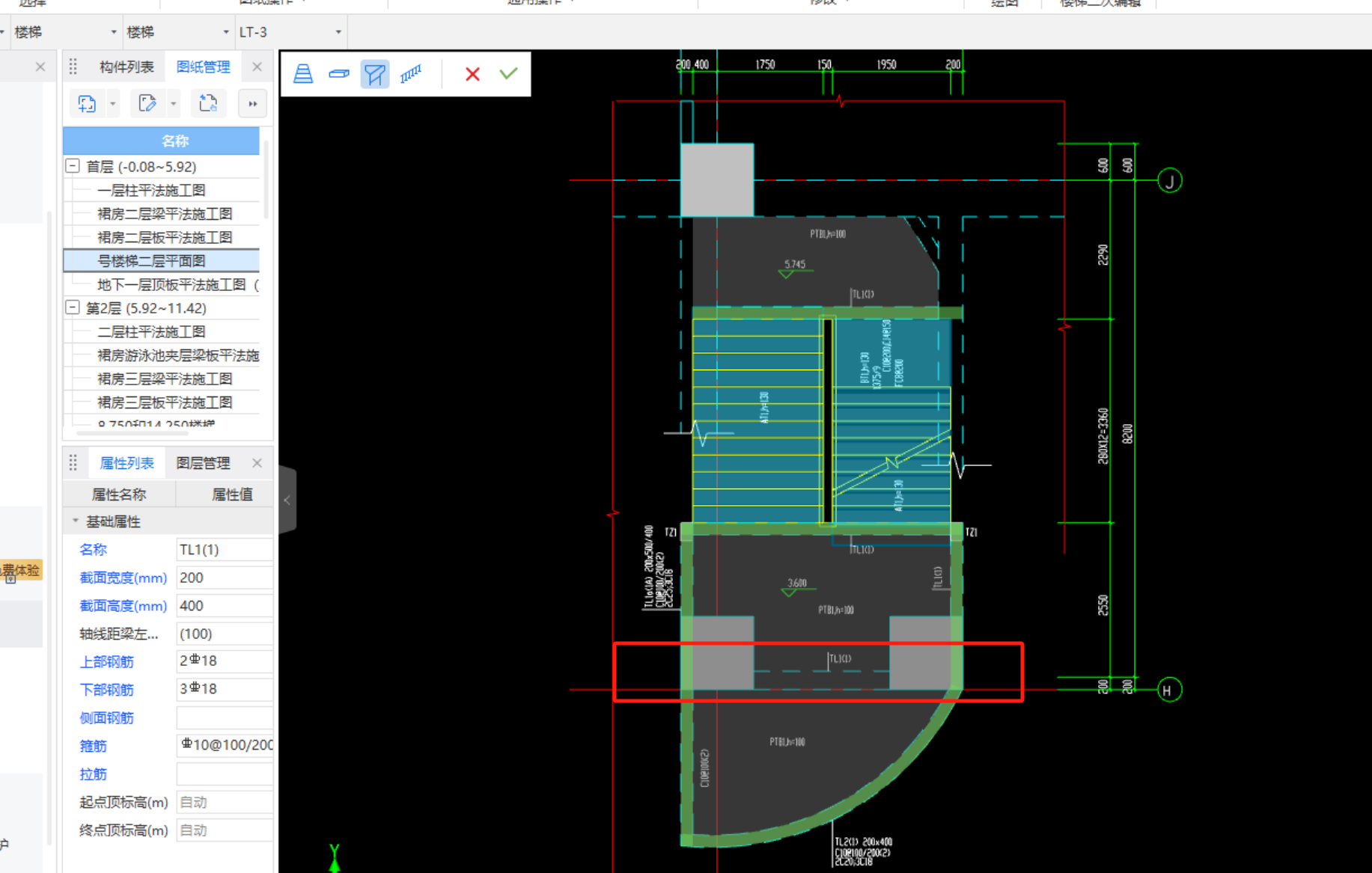Image resolution: width=1372 pixels, height=873 pixels.
Task: Click the empty 拉筋 value field
Action: pyautogui.click(x=225, y=774)
